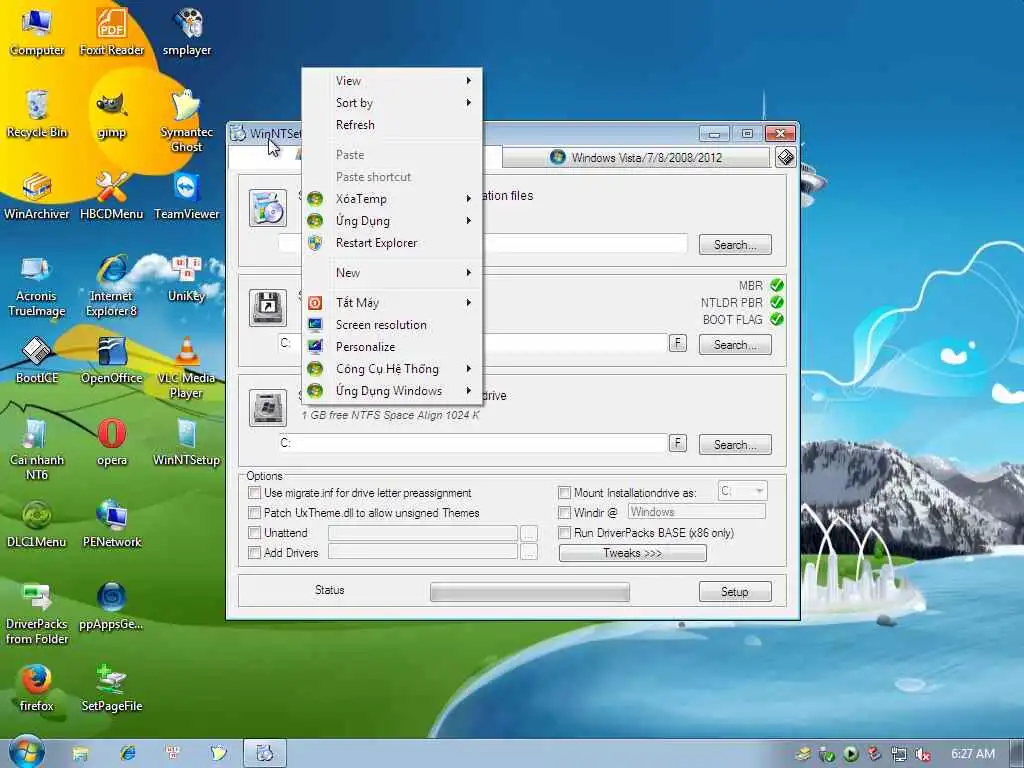Enable Use migrate.inf for drive letter preassignment
Screen dimensions: 1024x768
(x=255, y=492)
